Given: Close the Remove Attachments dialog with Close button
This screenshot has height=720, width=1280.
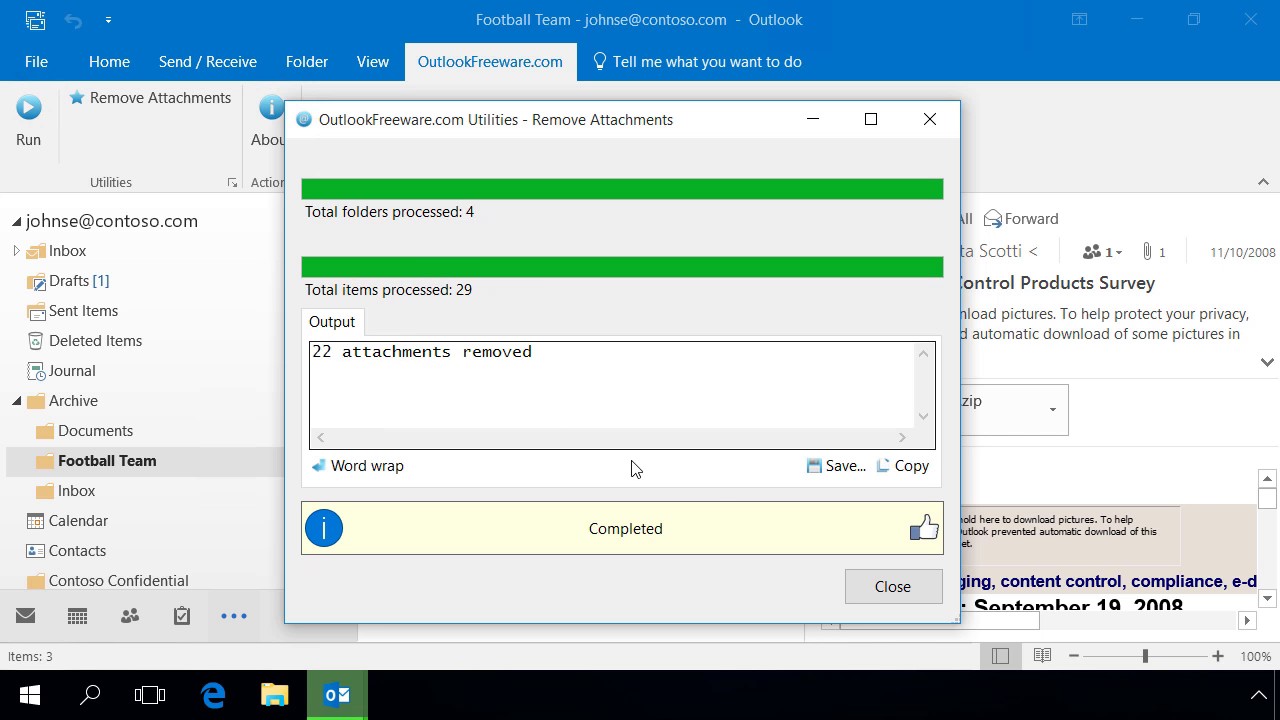Looking at the screenshot, I should tap(893, 587).
